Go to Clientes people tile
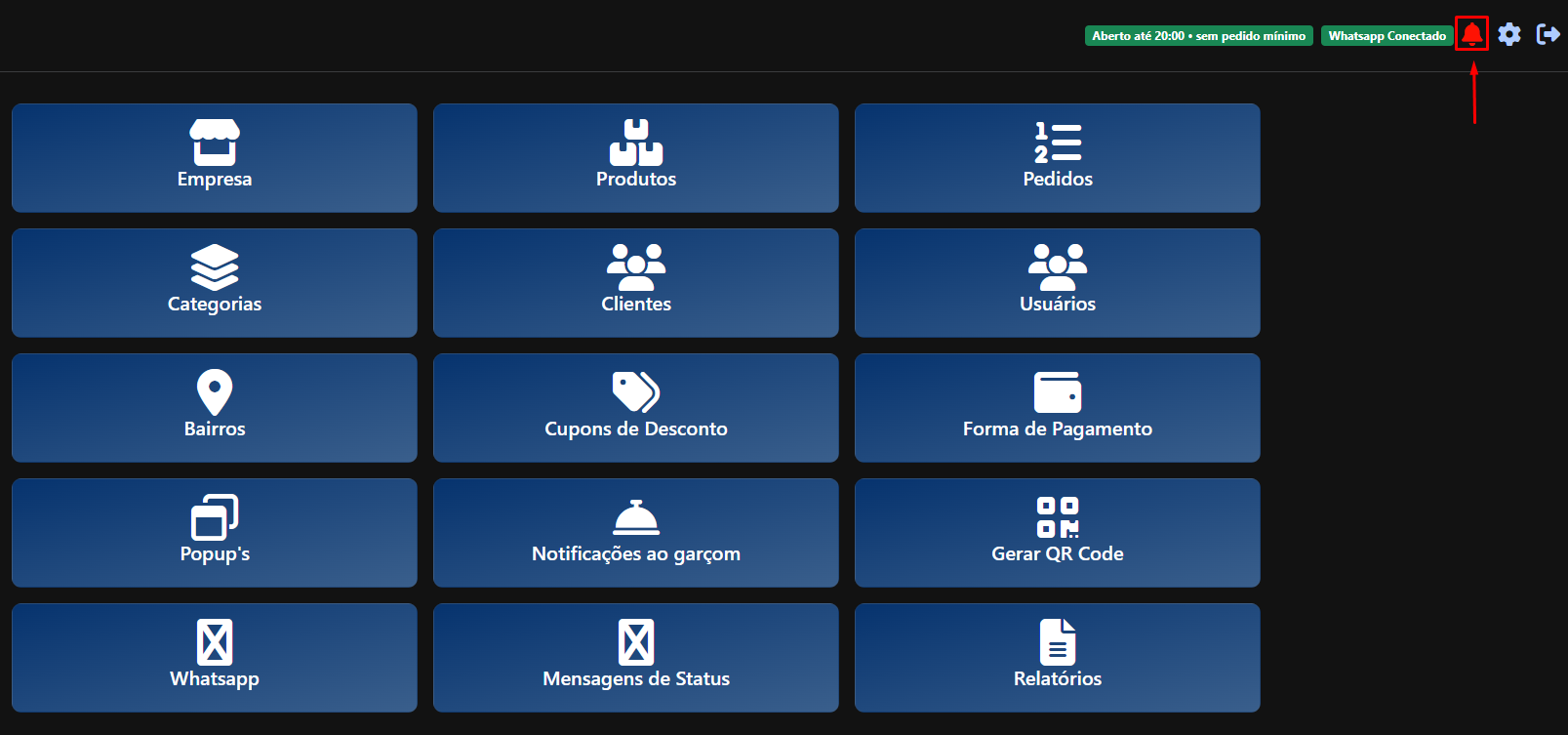1568x735 pixels. (x=636, y=283)
